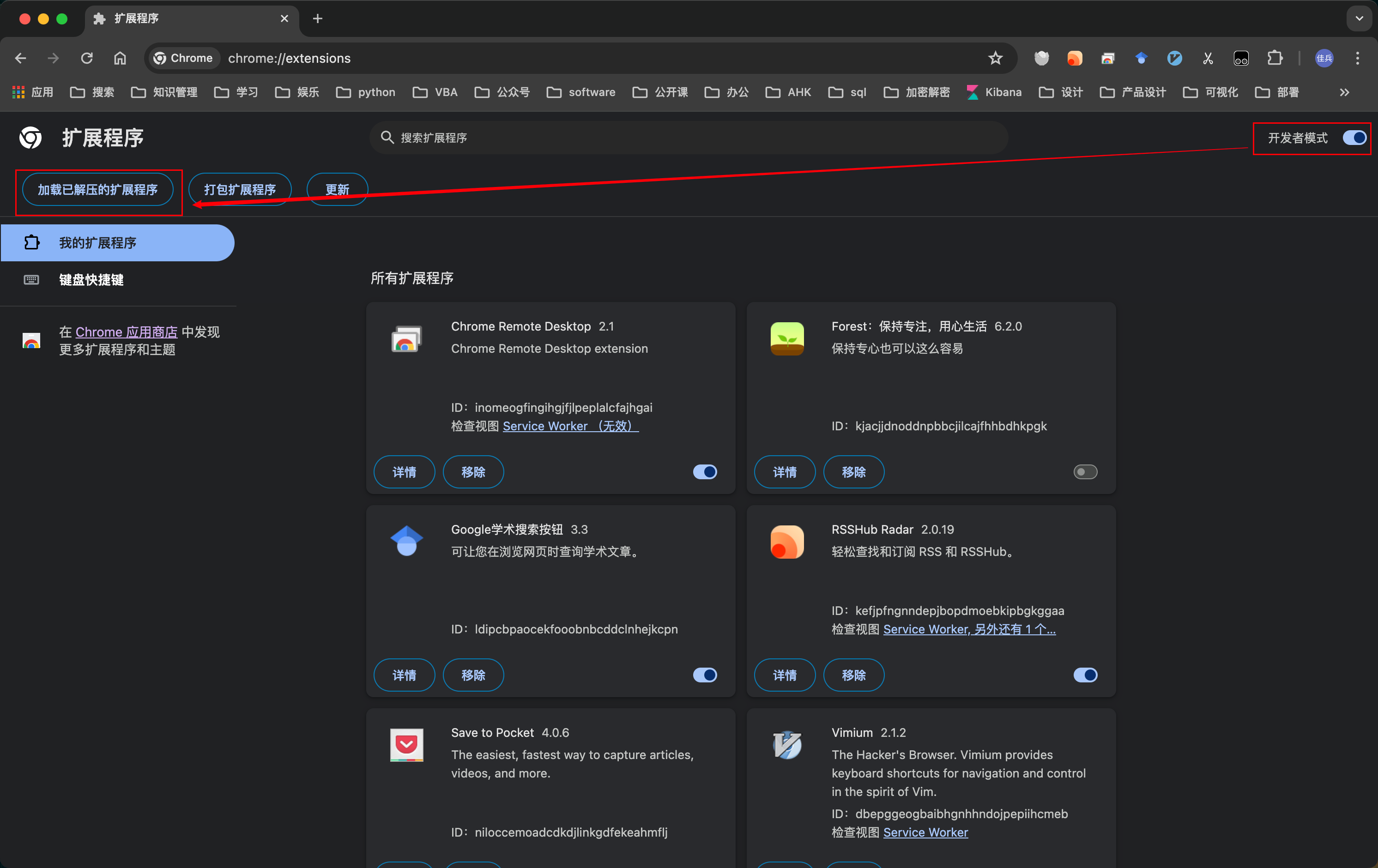The width and height of the screenshot is (1378, 868).
Task: Click the Chrome logo beside 扩展程序 title
Action: [x=30, y=138]
